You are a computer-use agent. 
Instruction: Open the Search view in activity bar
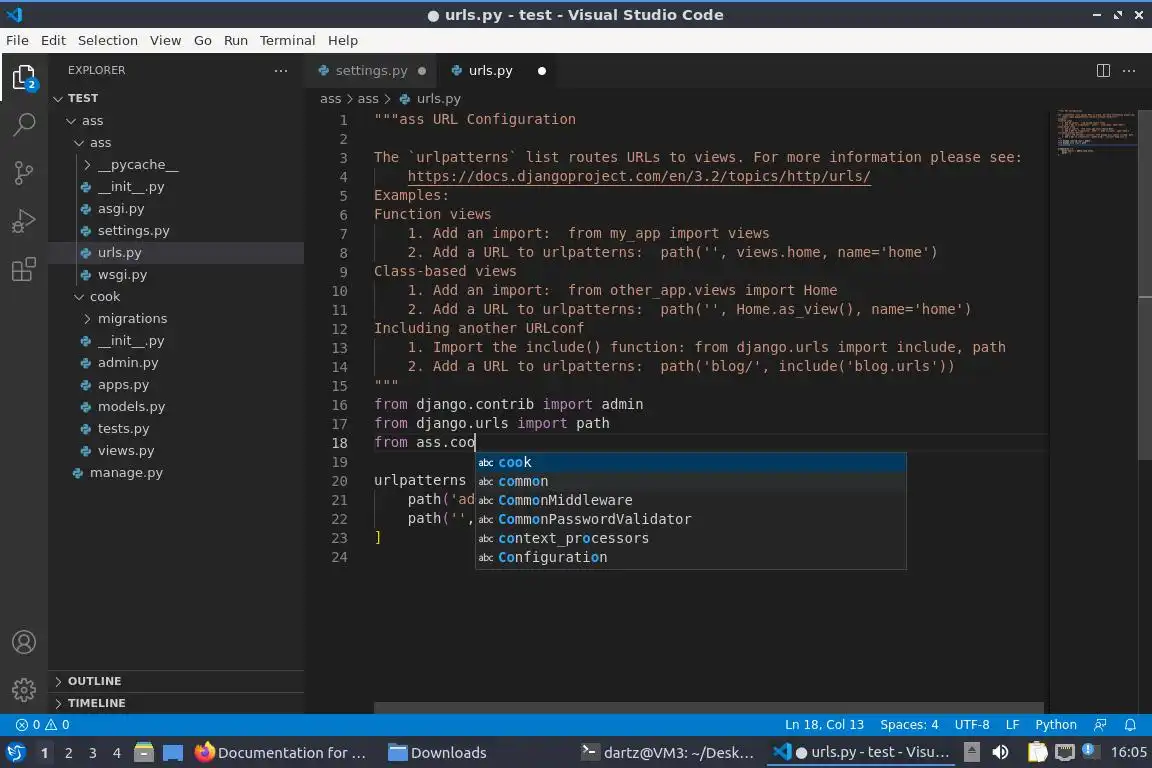[24, 124]
